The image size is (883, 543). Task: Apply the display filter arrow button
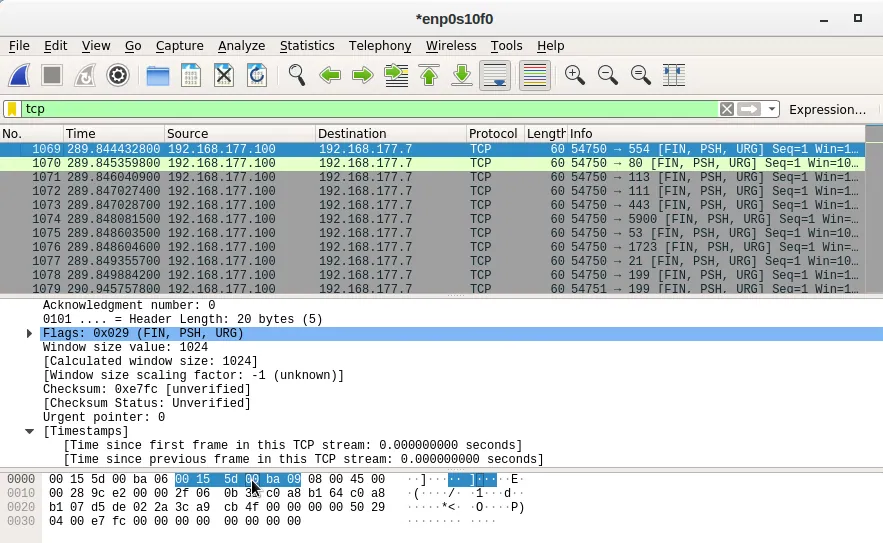[x=749, y=109]
